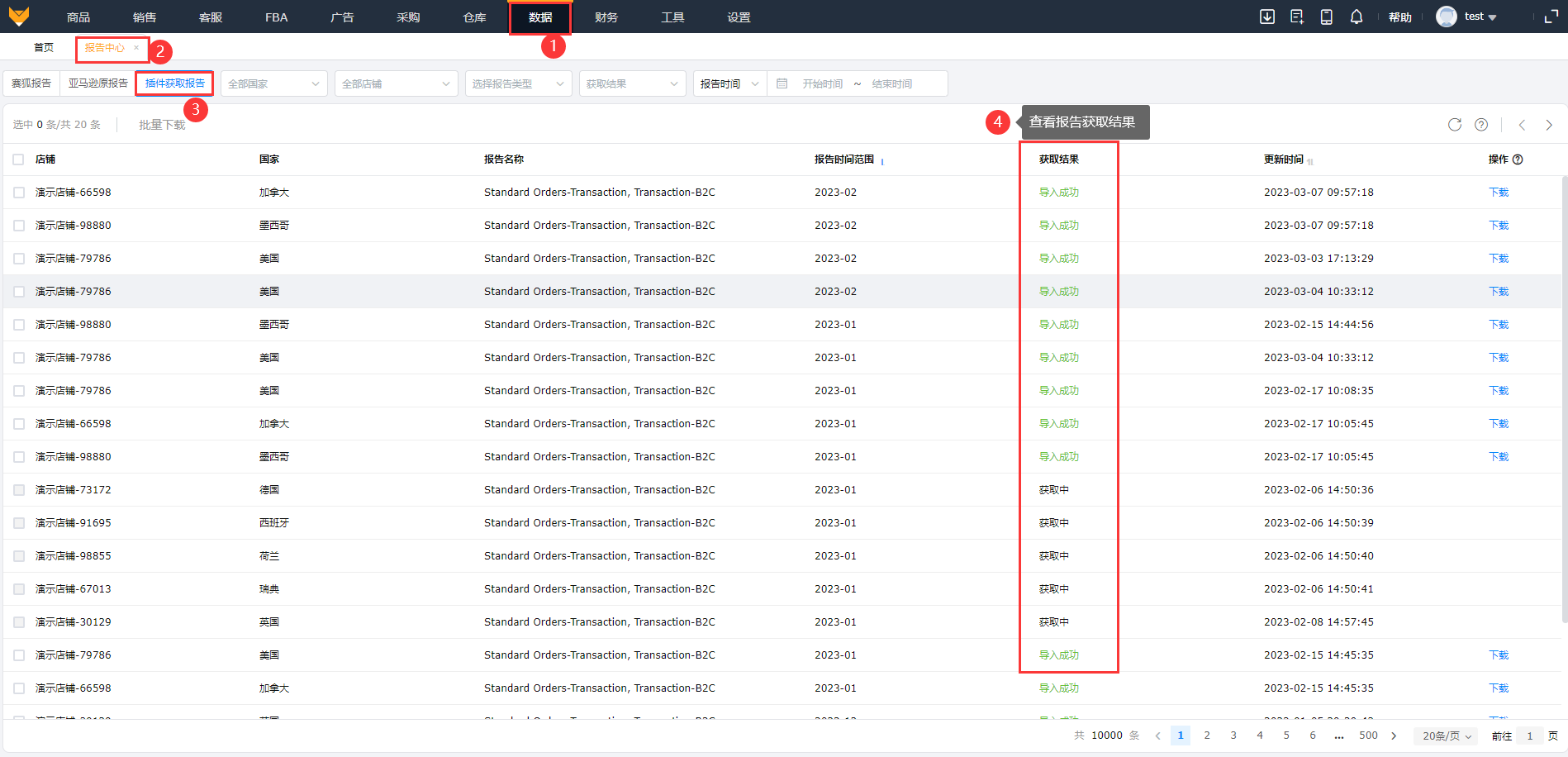
Task: Click the add-note document icon in header
Action: [1296, 17]
